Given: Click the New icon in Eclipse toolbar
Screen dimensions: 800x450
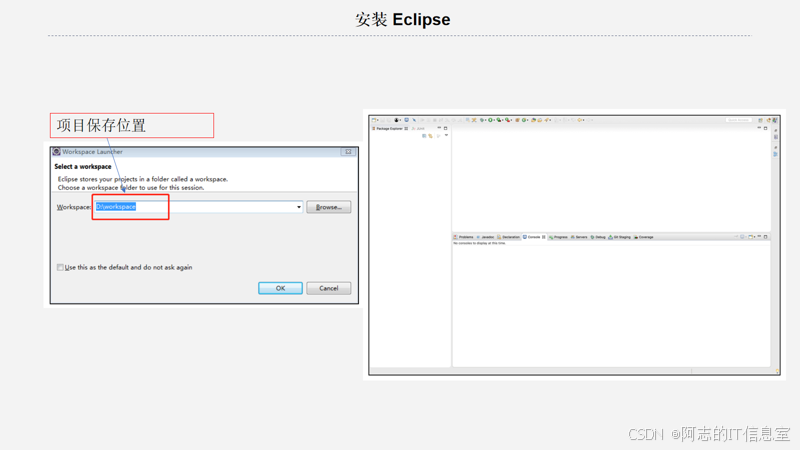Looking at the screenshot, I should point(373,120).
